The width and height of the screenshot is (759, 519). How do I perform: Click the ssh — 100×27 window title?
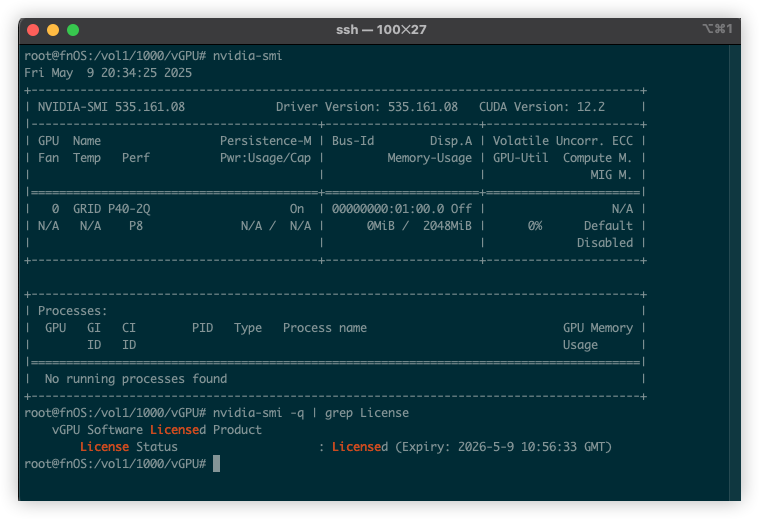[381, 30]
